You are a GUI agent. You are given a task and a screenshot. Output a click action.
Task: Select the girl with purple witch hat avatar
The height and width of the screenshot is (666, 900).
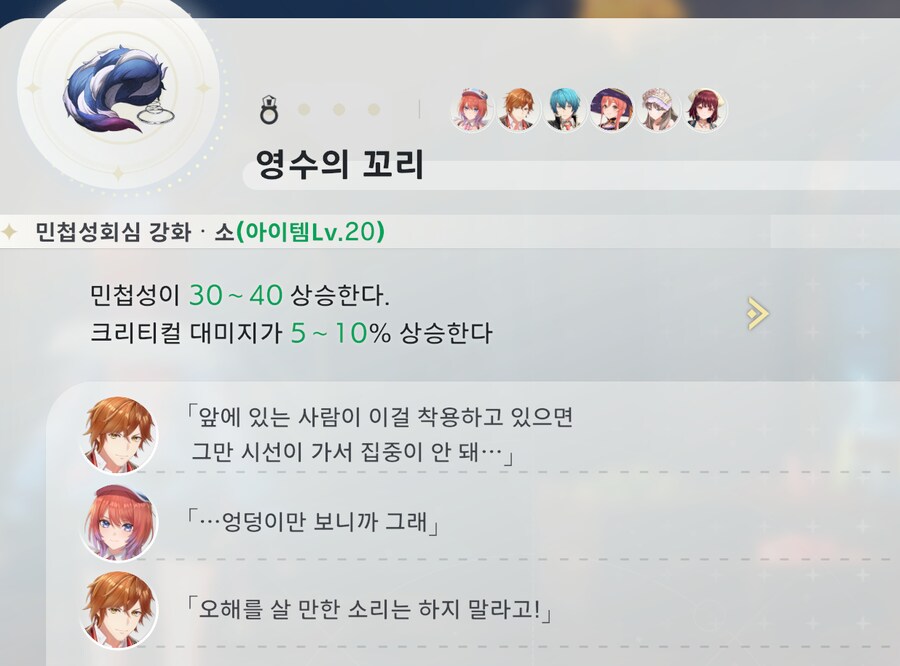coord(611,109)
